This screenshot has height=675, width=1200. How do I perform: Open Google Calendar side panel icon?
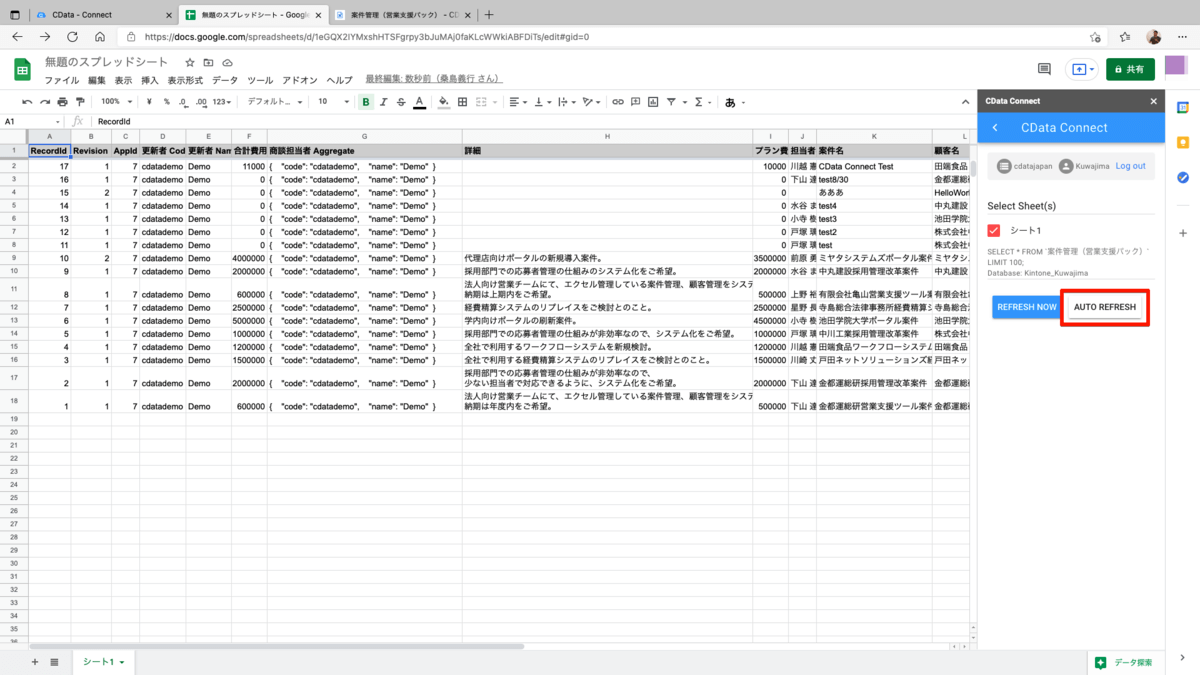[1183, 108]
